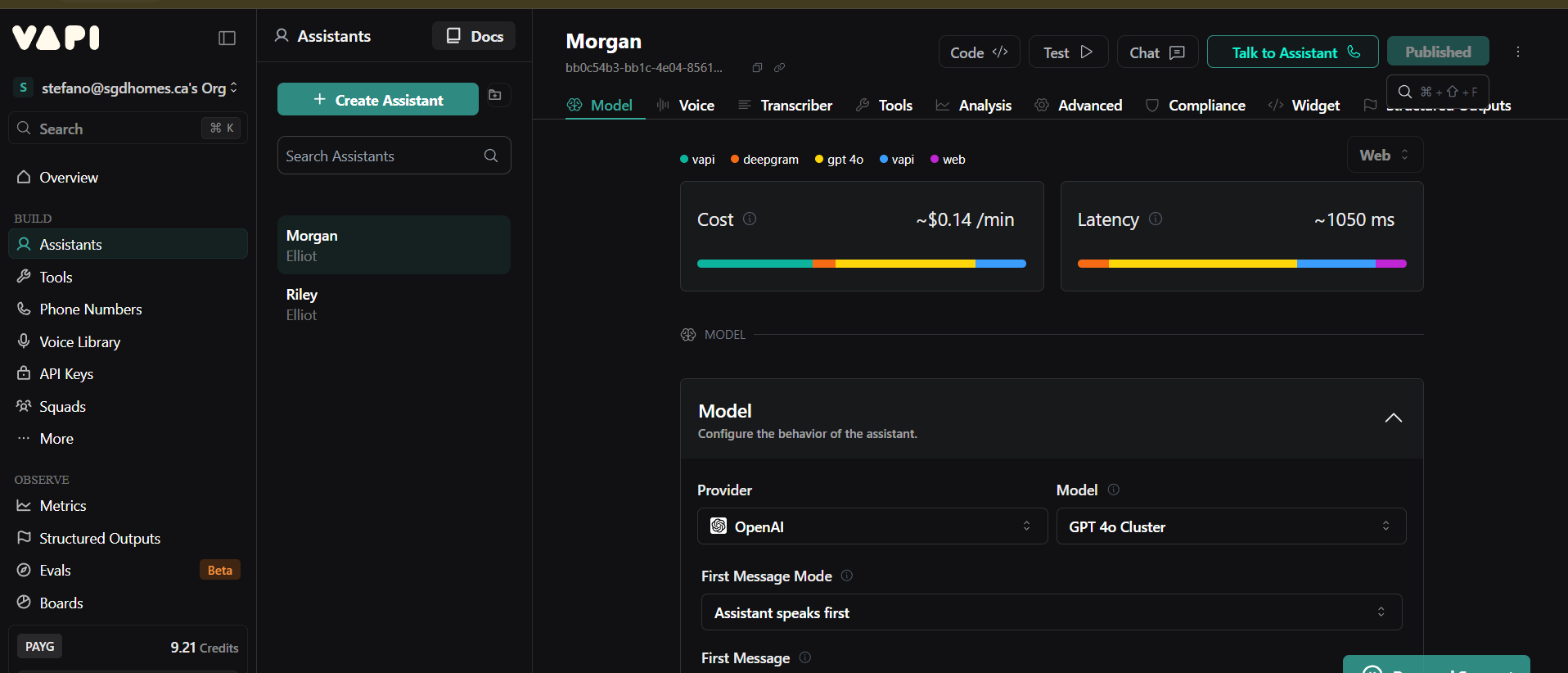Image resolution: width=1568 pixels, height=673 pixels.
Task: Click the ~$0.14 /min cost value
Action: tap(965, 219)
